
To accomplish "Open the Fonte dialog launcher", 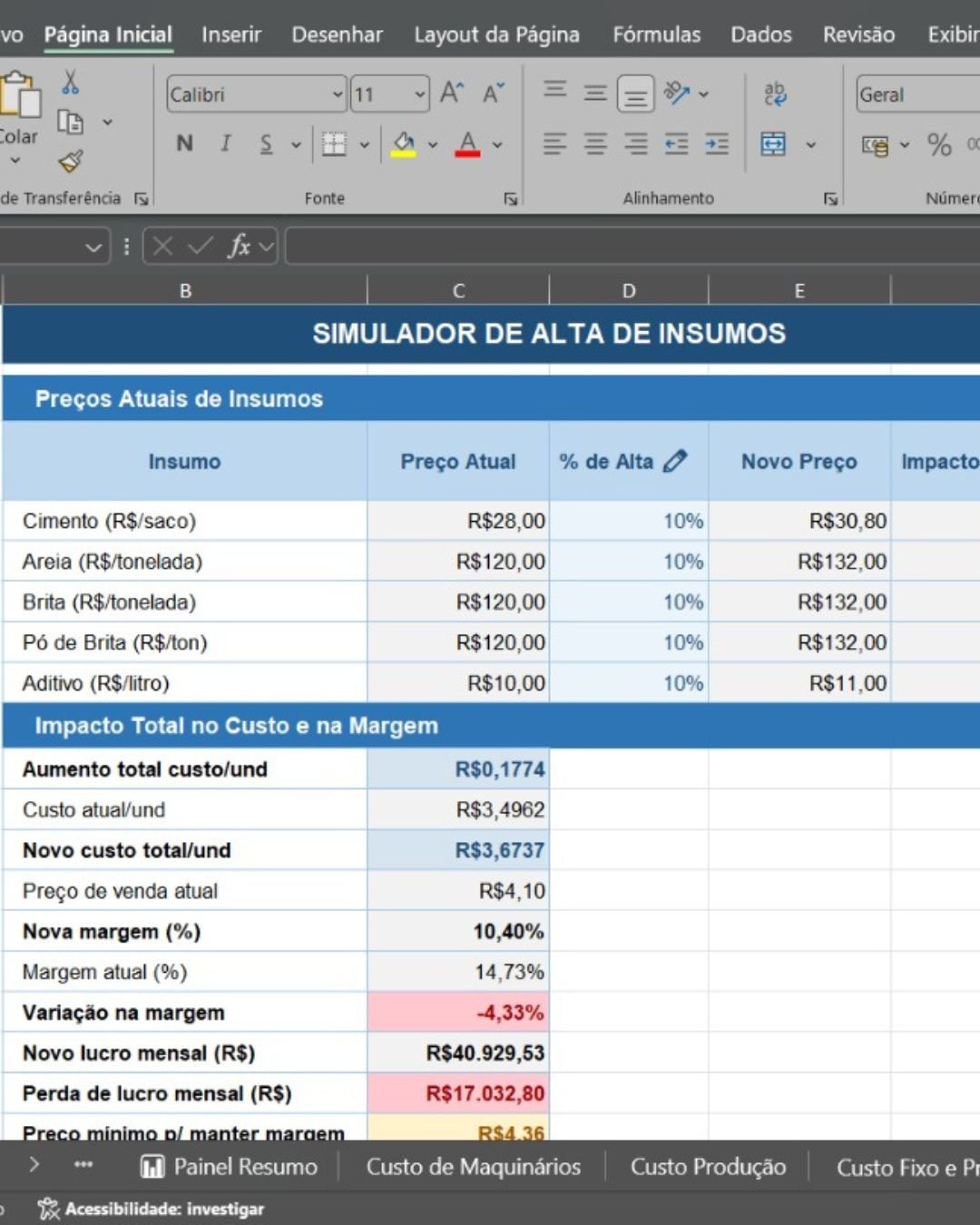I will tap(511, 199).
